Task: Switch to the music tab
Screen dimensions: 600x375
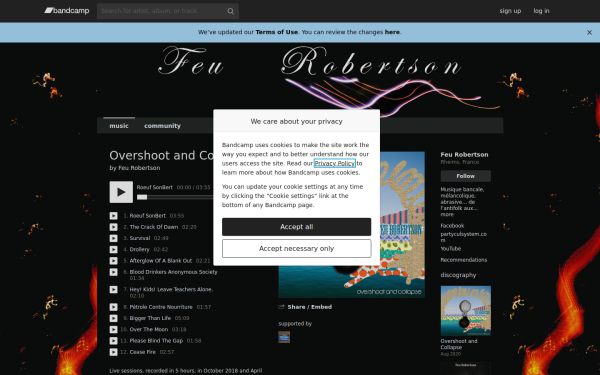Action: (119, 126)
